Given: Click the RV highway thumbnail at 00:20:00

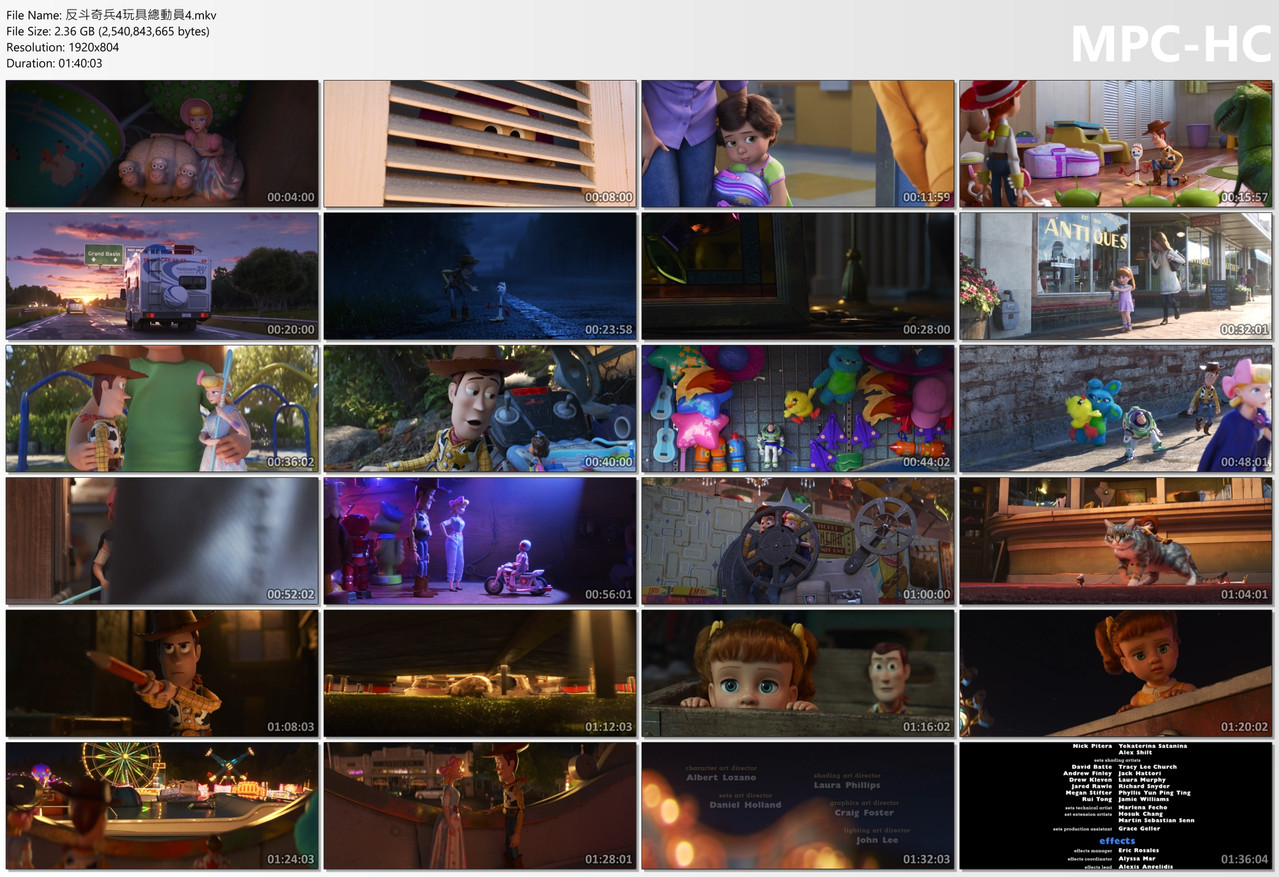Looking at the screenshot, I should tap(162, 276).
